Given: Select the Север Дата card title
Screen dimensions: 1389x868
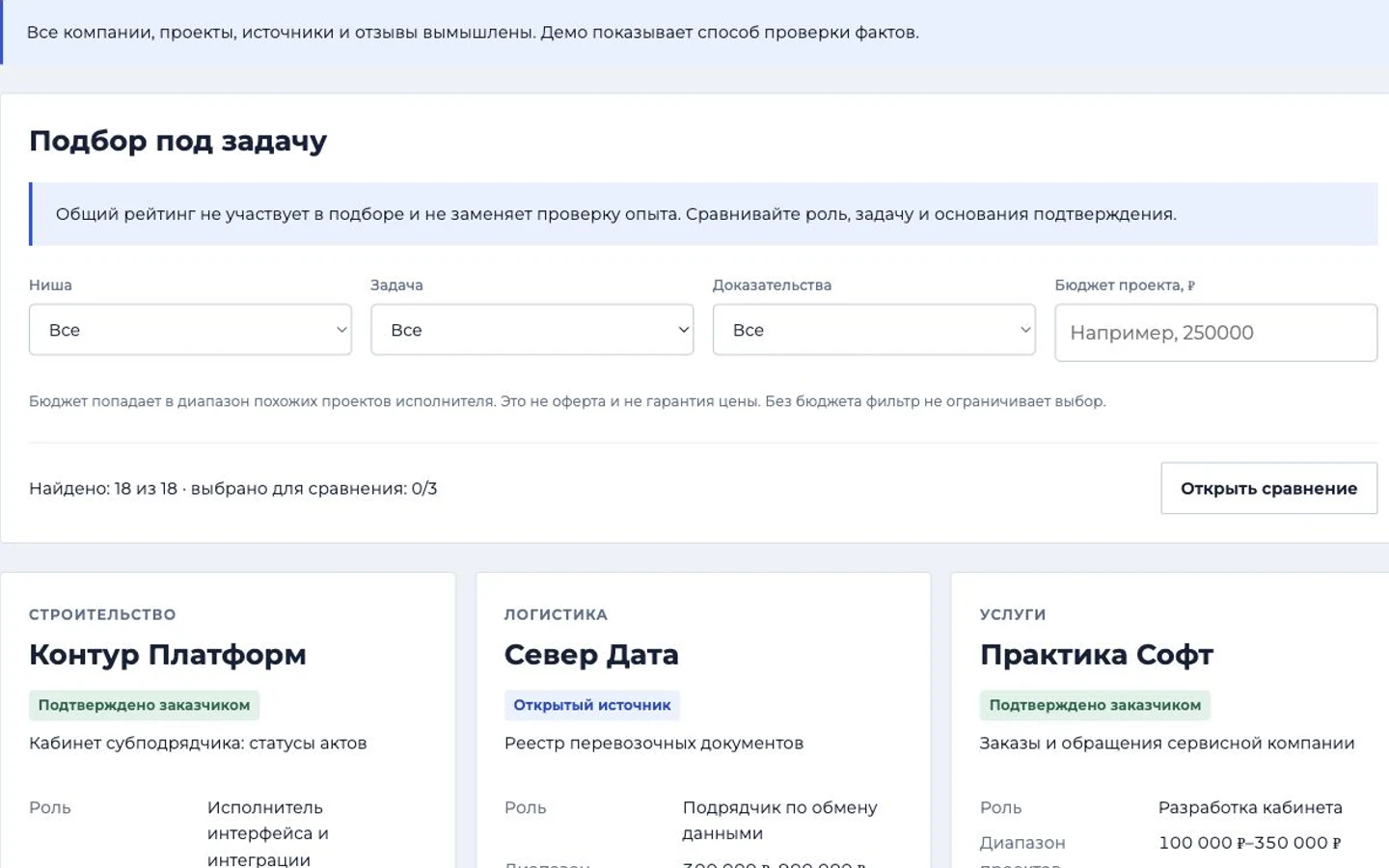Looking at the screenshot, I should 591,655.
